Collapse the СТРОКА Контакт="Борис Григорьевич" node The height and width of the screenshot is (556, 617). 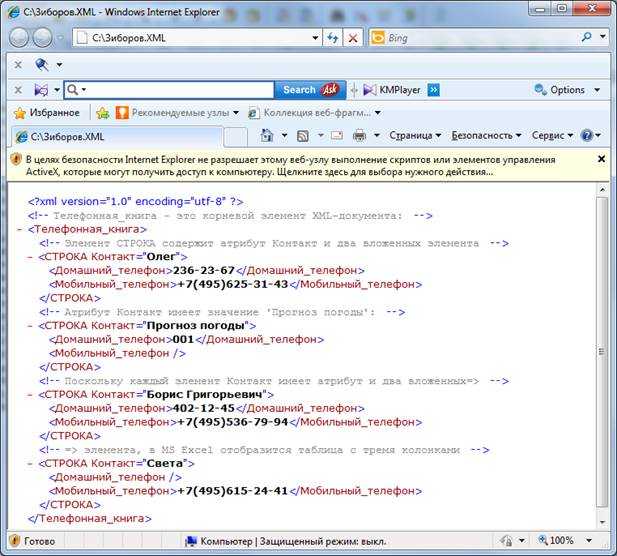coord(30,395)
